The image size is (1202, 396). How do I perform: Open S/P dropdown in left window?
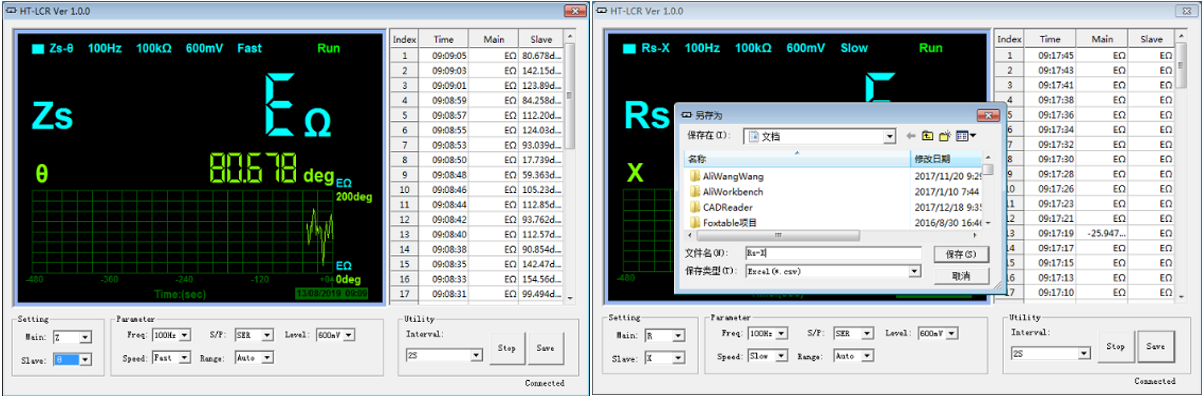coord(266,334)
